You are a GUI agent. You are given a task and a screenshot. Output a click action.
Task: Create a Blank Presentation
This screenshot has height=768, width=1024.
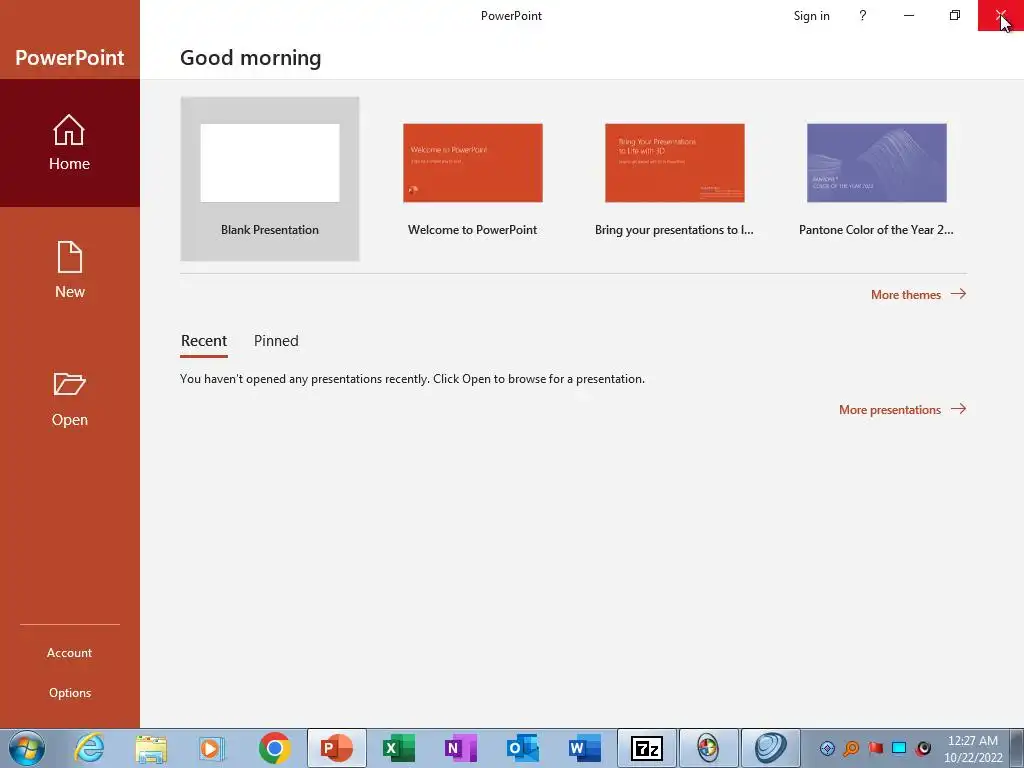coord(270,179)
